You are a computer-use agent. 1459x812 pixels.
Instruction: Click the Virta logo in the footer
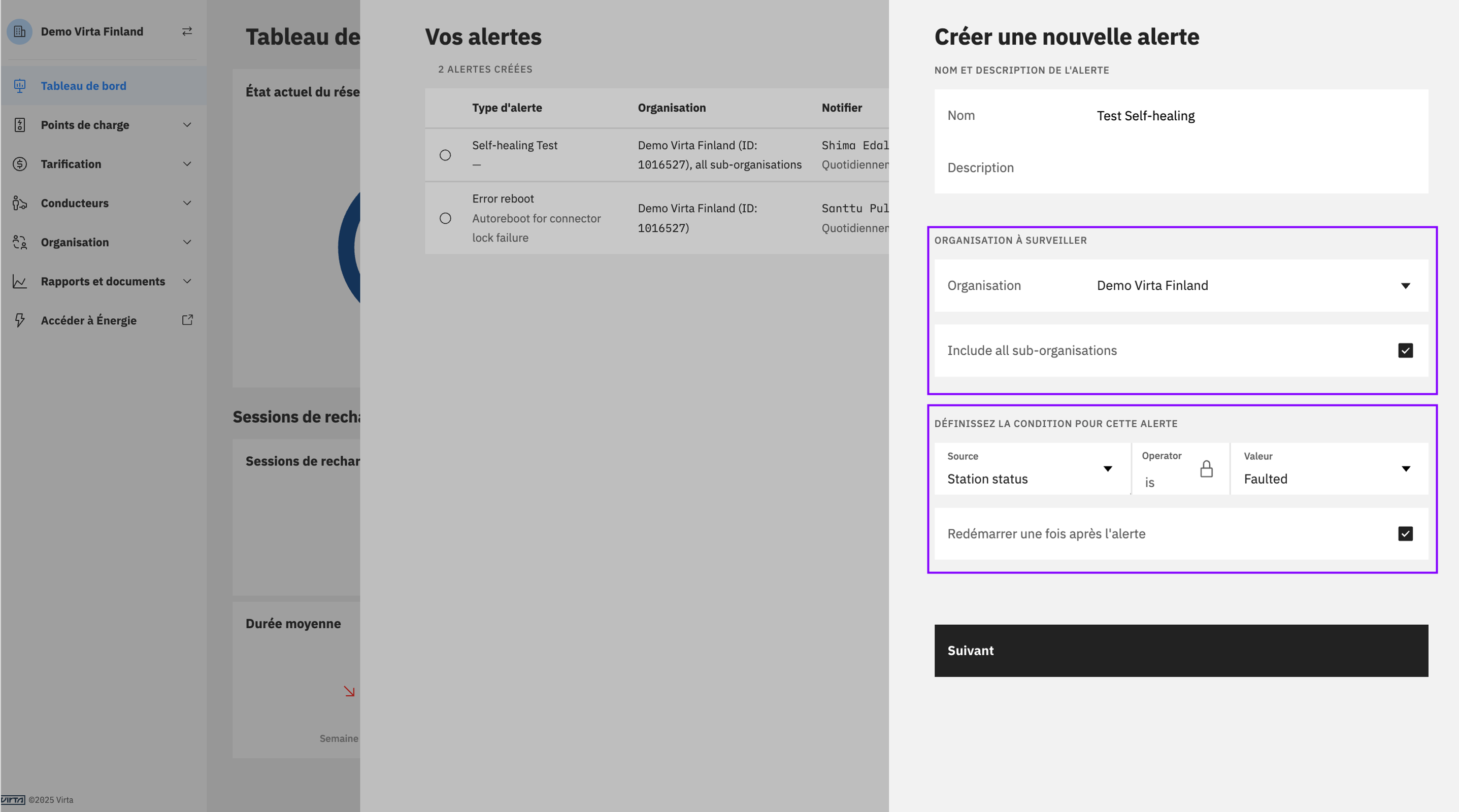pyautogui.click(x=13, y=799)
